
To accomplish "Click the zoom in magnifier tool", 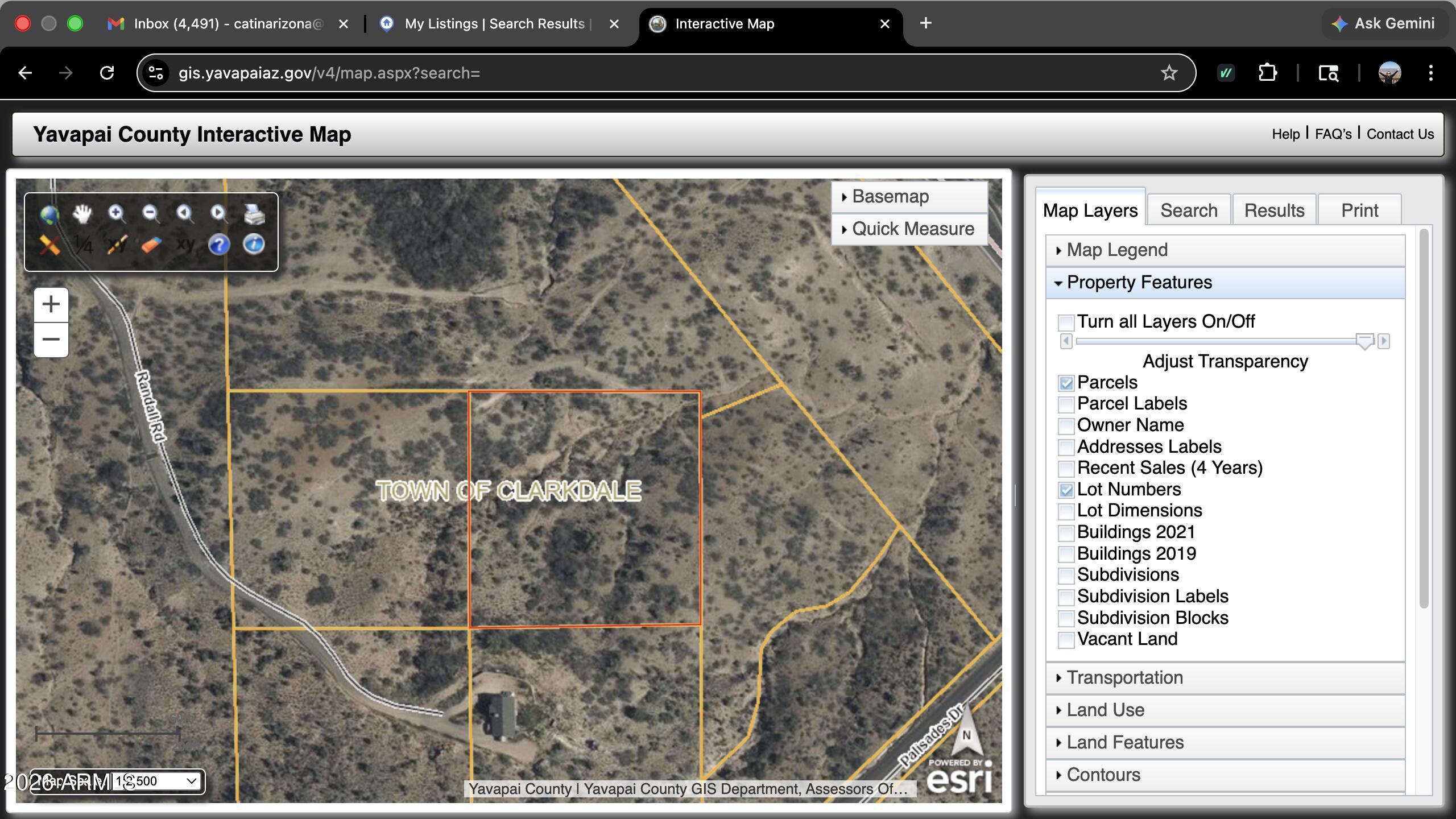I will pos(117,213).
